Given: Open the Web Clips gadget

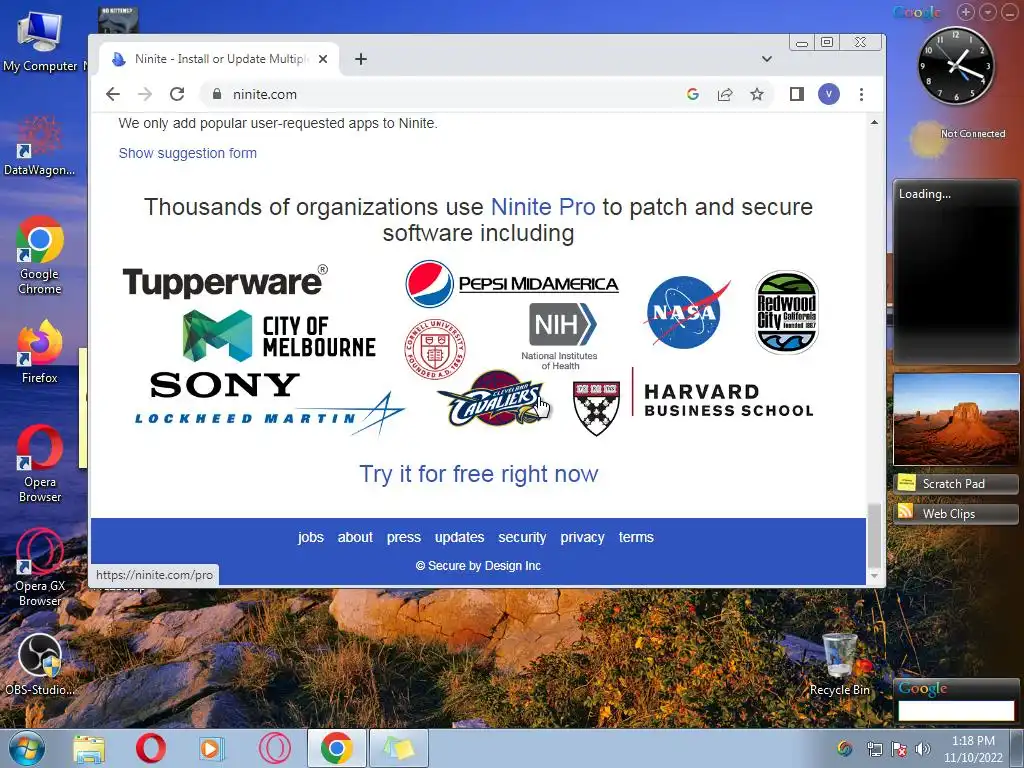Looking at the screenshot, I should pyautogui.click(x=955, y=513).
